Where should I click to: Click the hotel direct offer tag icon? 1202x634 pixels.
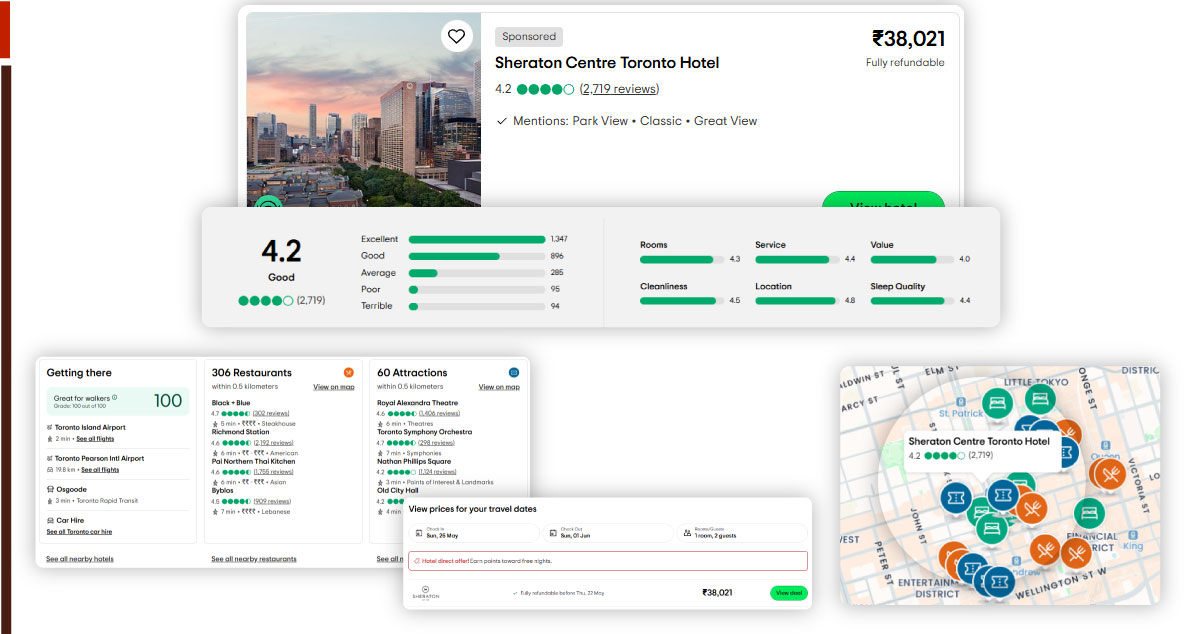tap(416, 560)
